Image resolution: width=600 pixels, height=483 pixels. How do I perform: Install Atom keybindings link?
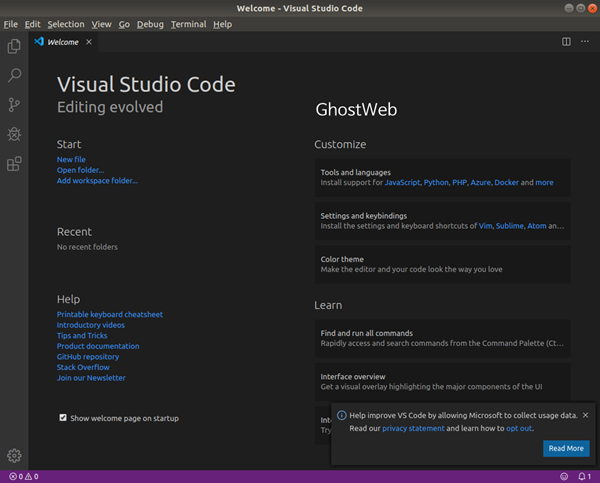pos(536,226)
